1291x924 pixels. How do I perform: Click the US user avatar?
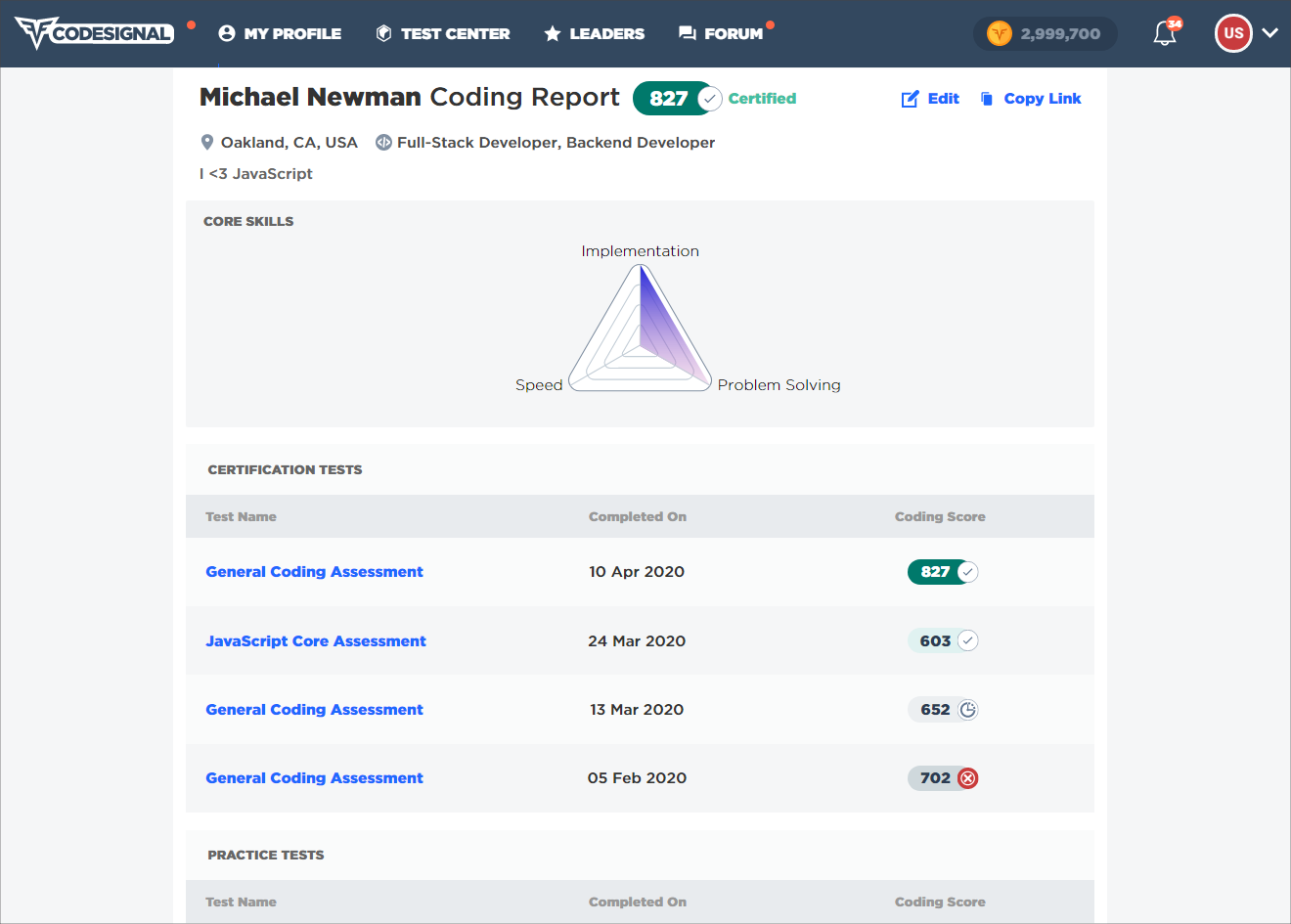1233,33
